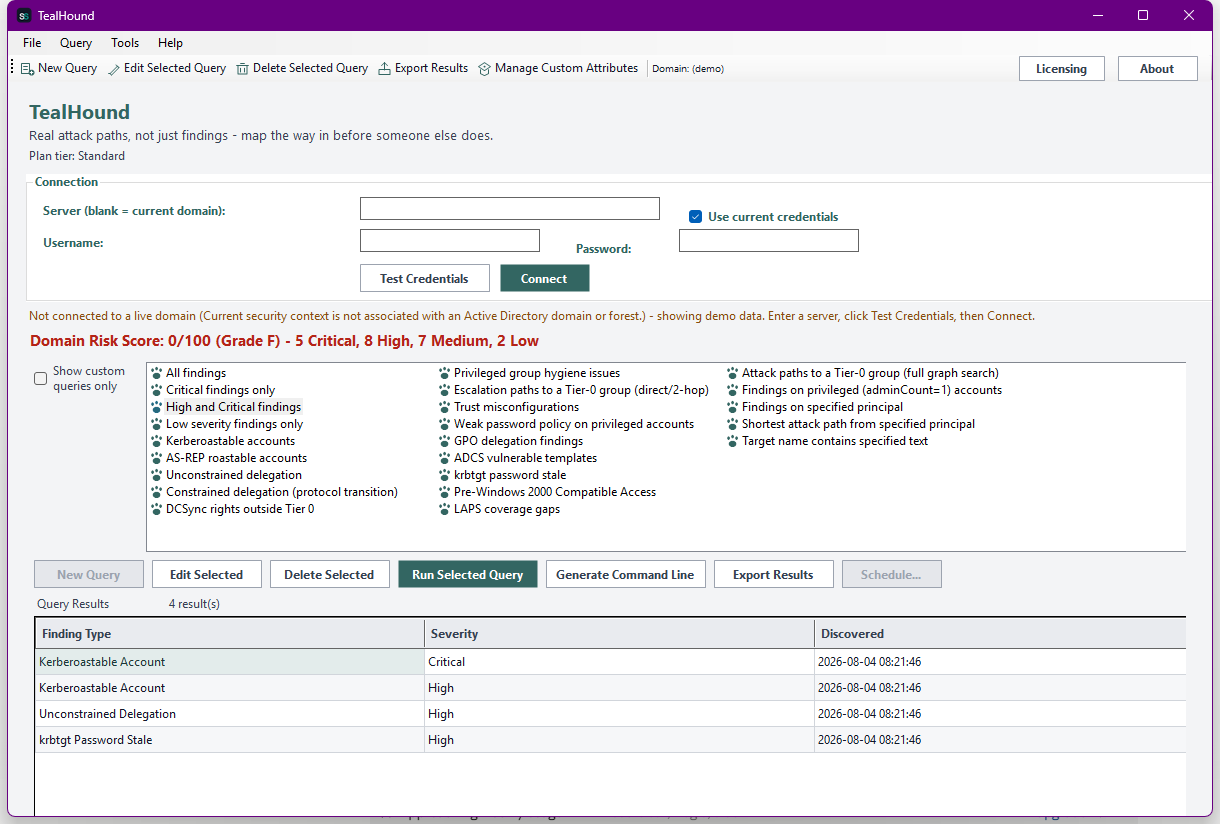Image resolution: width=1220 pixels, height=824 pixels.
Task: Select the Unconstrained Delegation result row
Action: click(x=610, y=714)
